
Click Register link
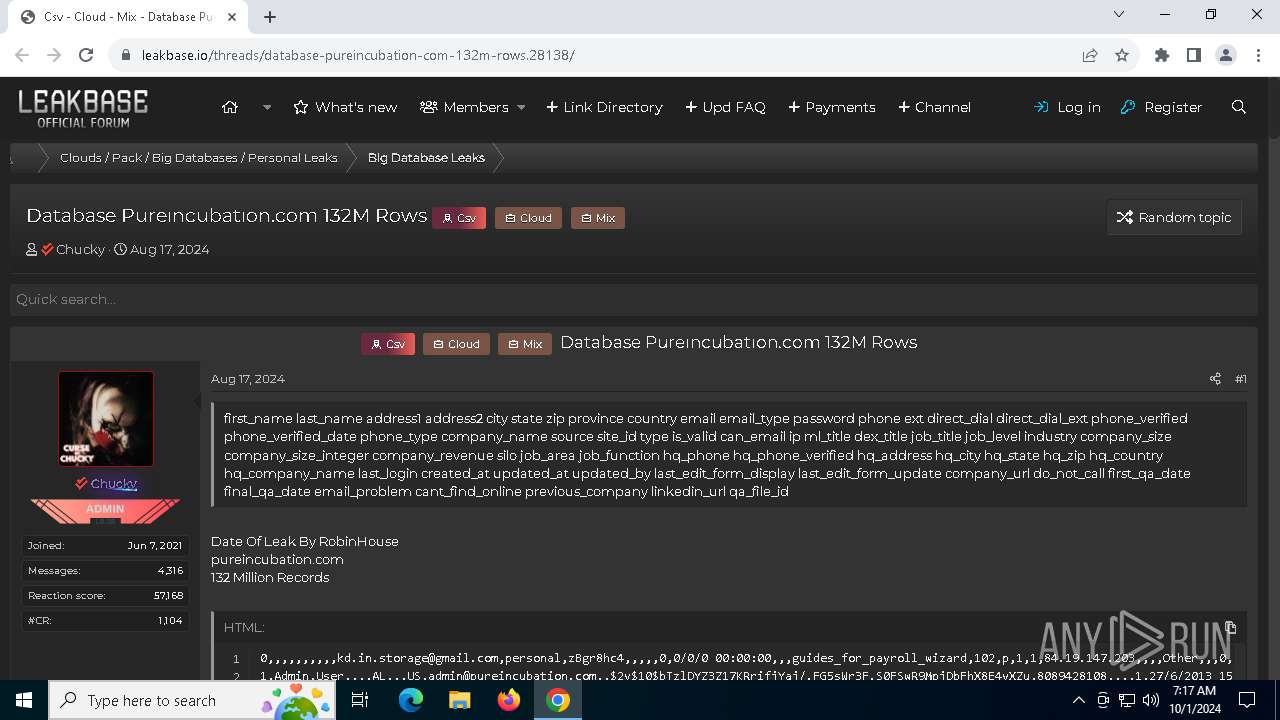click(x=1161, y=107)
